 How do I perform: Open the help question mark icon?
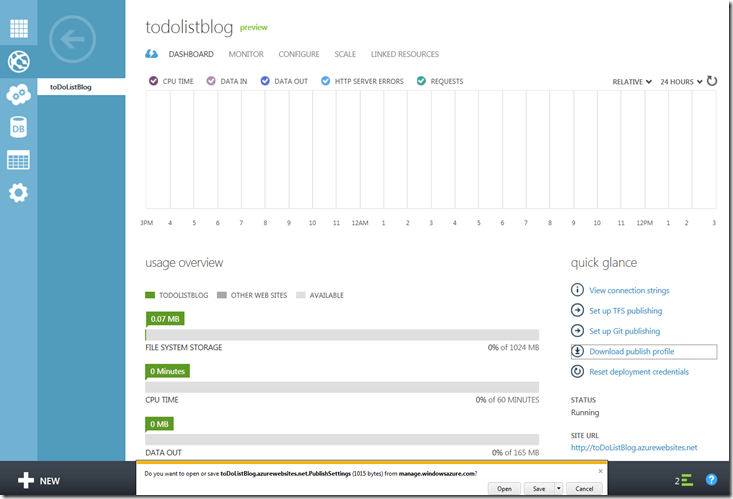(x=711, y=479)
